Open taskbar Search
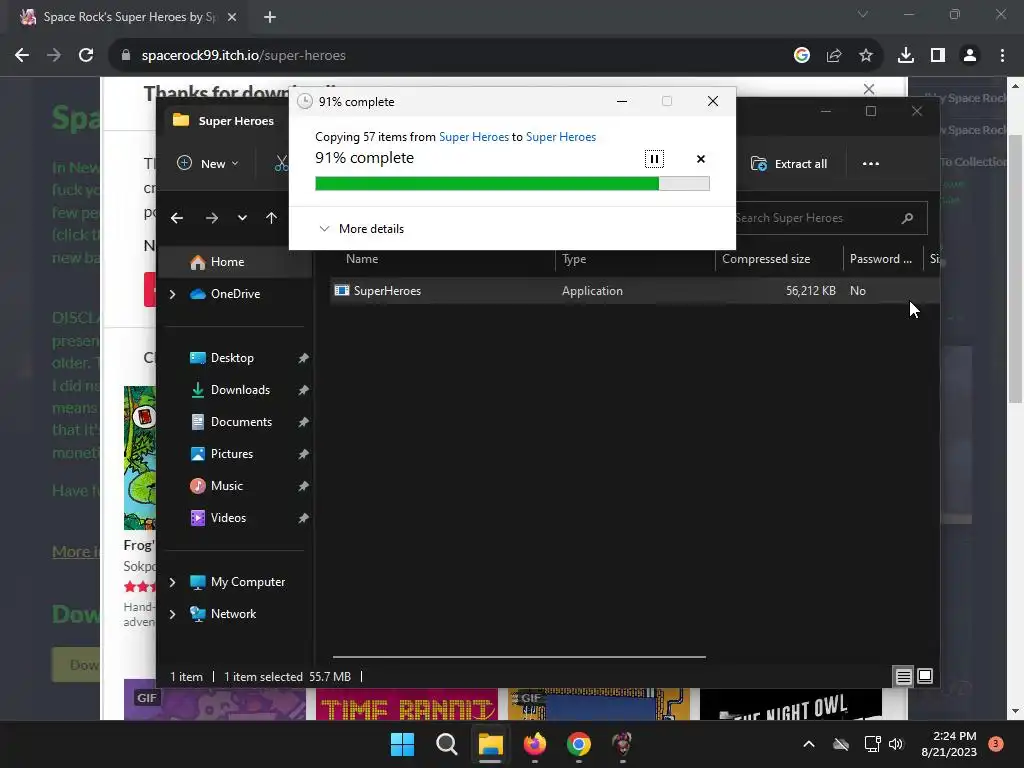The width and height of the screenshot is (1024, 768). click(447, 744)
